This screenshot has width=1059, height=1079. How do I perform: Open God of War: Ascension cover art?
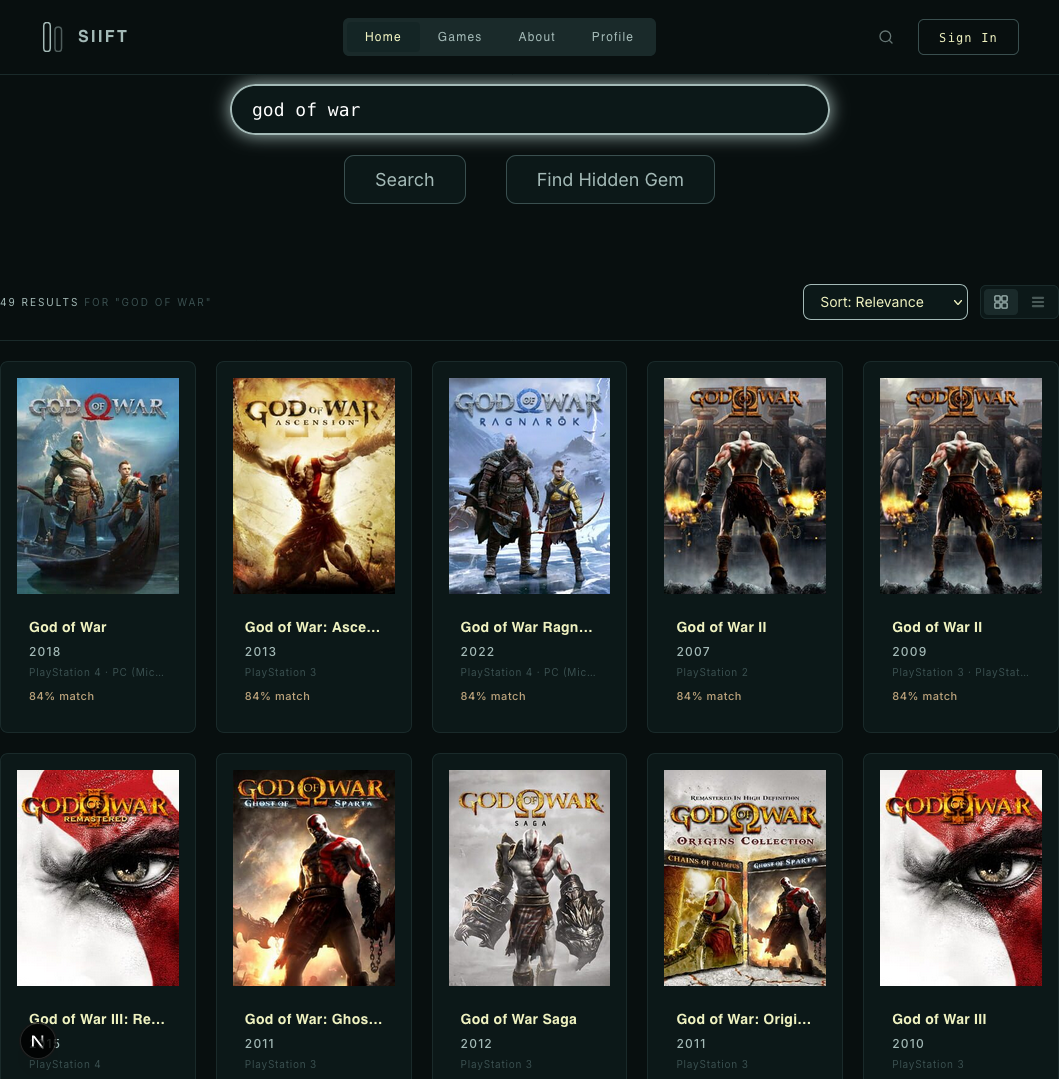[314, 486]
